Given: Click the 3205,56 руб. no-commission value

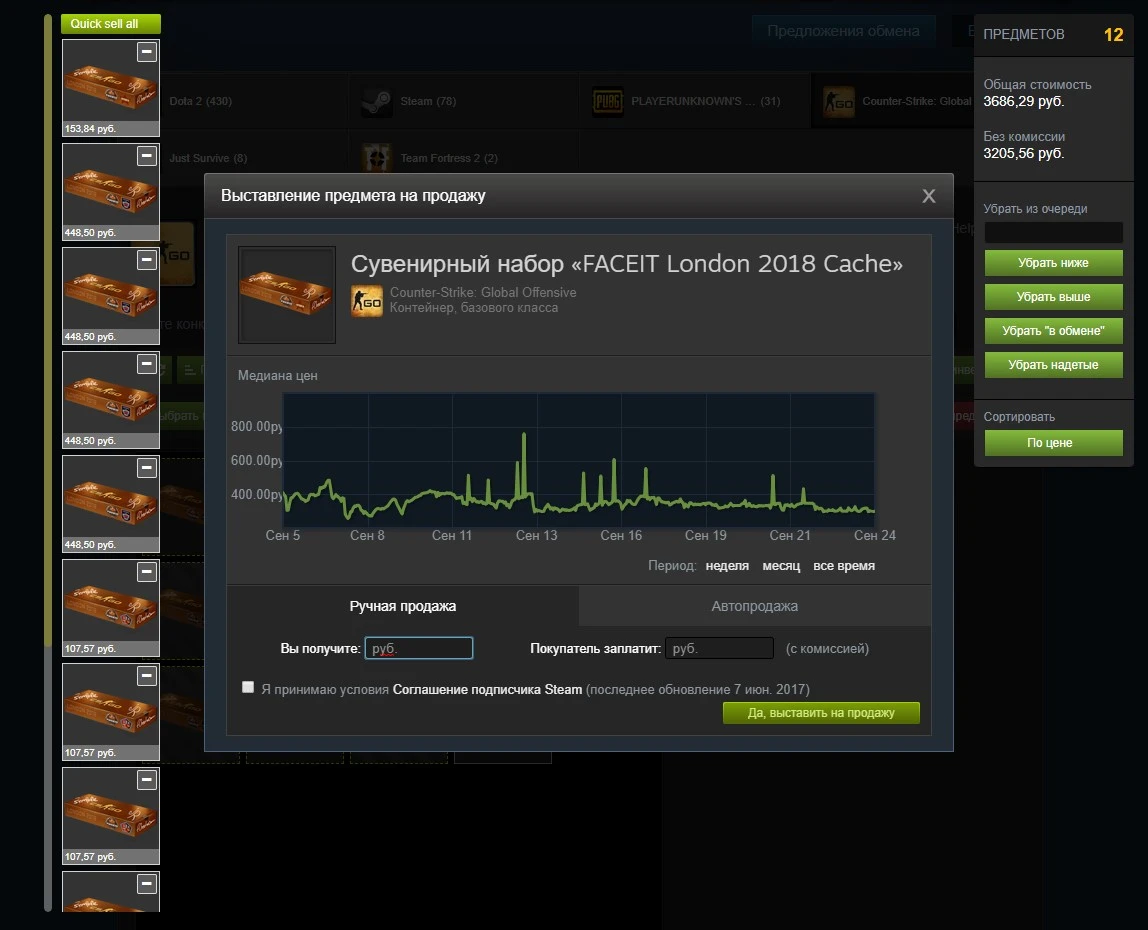Looking at the screenshot, I should pyautogui.click(x=1024, y=153).
